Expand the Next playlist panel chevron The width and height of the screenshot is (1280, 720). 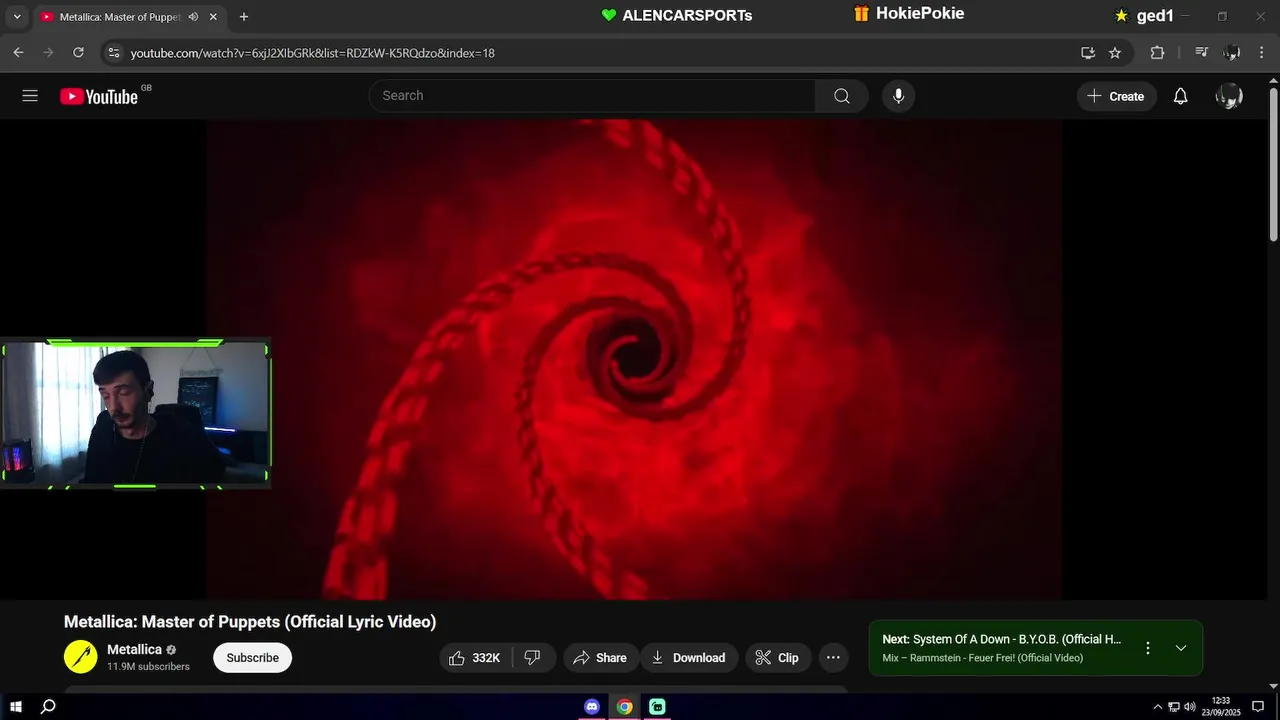pos(1181,648)
